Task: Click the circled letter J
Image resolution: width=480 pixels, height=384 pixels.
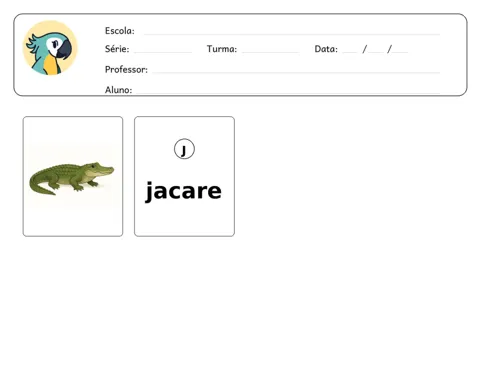Action: (x=184, y=149)
